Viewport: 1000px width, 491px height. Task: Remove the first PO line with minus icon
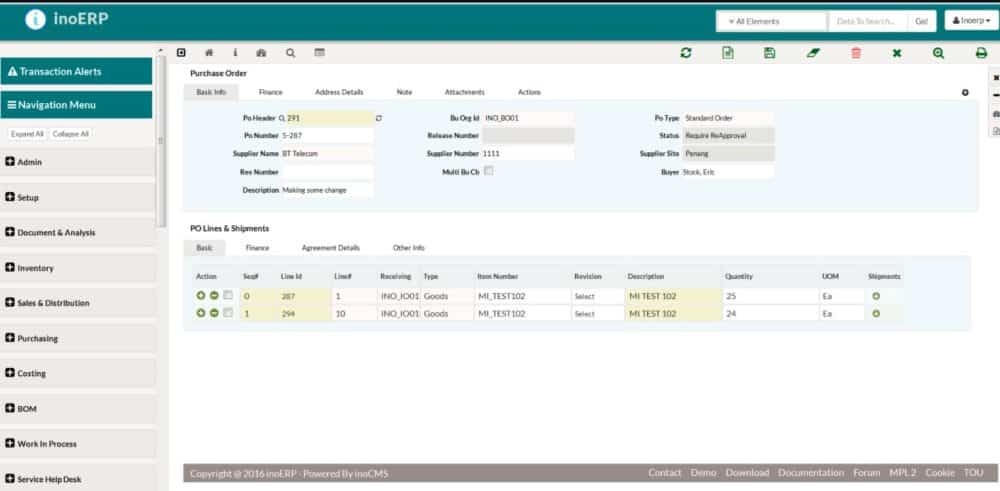214,296
